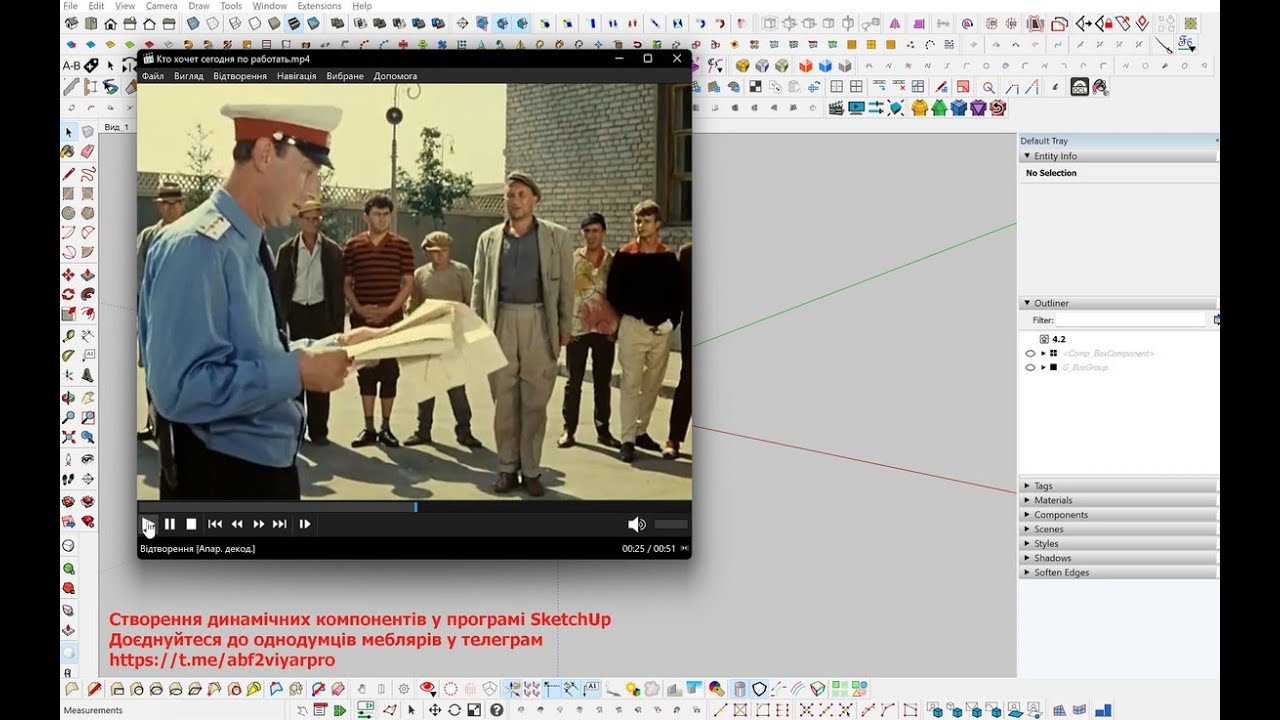The width and height of the screenshot is (1280, 720).
Task: Adjust the media player volume slider
Action: 671,524
